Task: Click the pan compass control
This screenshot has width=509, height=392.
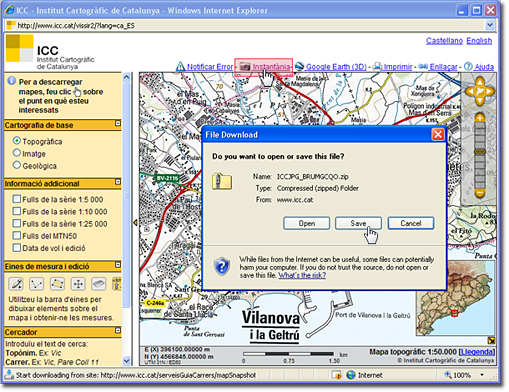Action: tap(480, 91)
